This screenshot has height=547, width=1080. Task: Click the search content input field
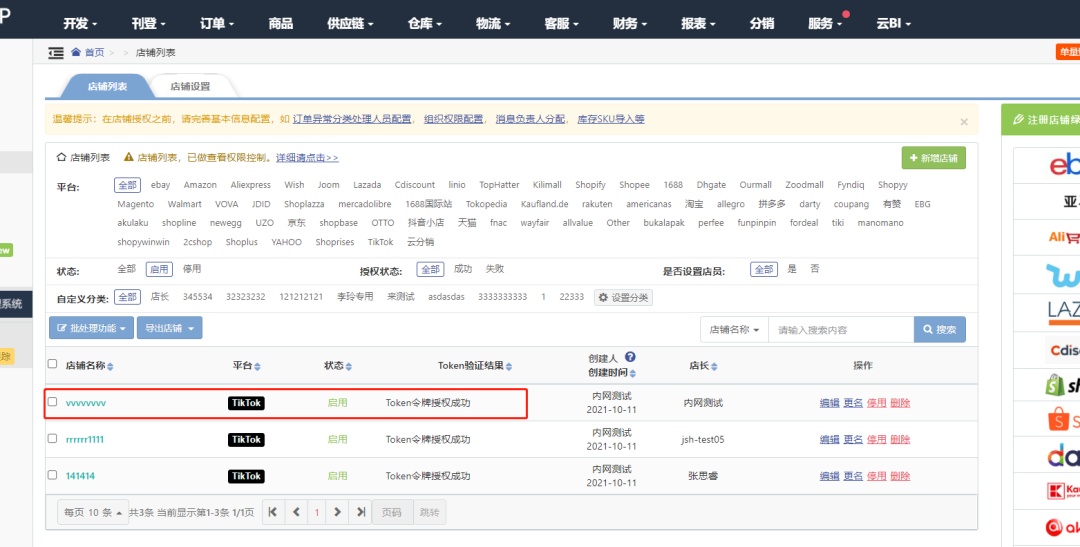pos(840,329)
